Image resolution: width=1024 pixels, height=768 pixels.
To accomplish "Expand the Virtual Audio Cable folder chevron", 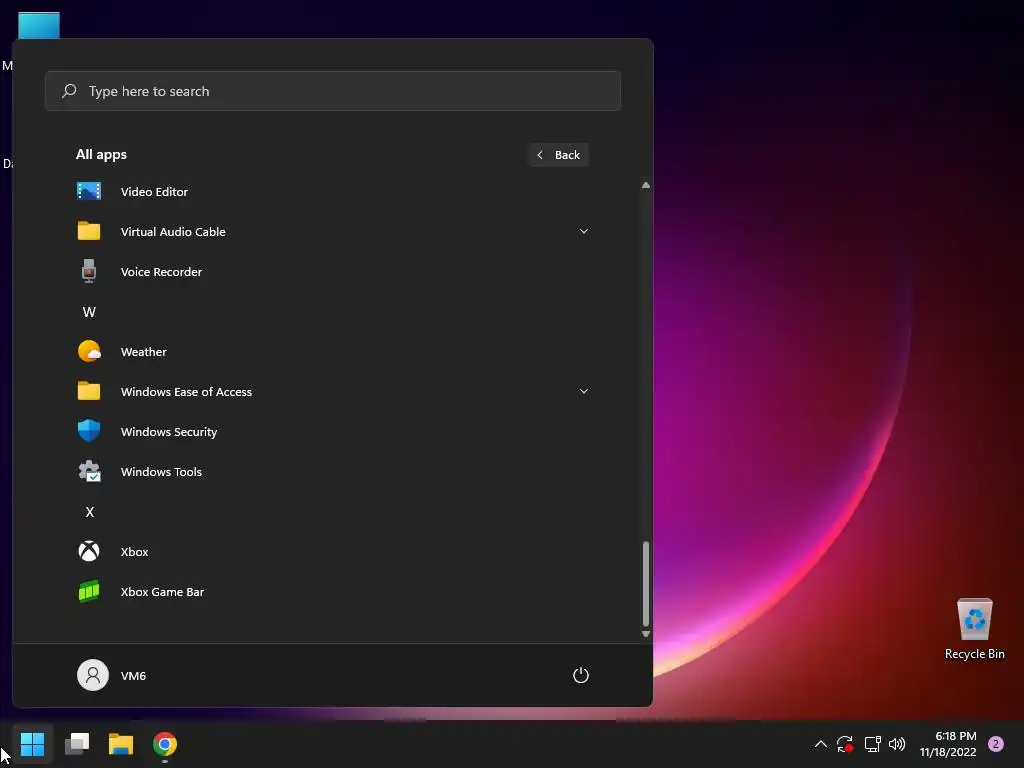I will coord(584,231).
